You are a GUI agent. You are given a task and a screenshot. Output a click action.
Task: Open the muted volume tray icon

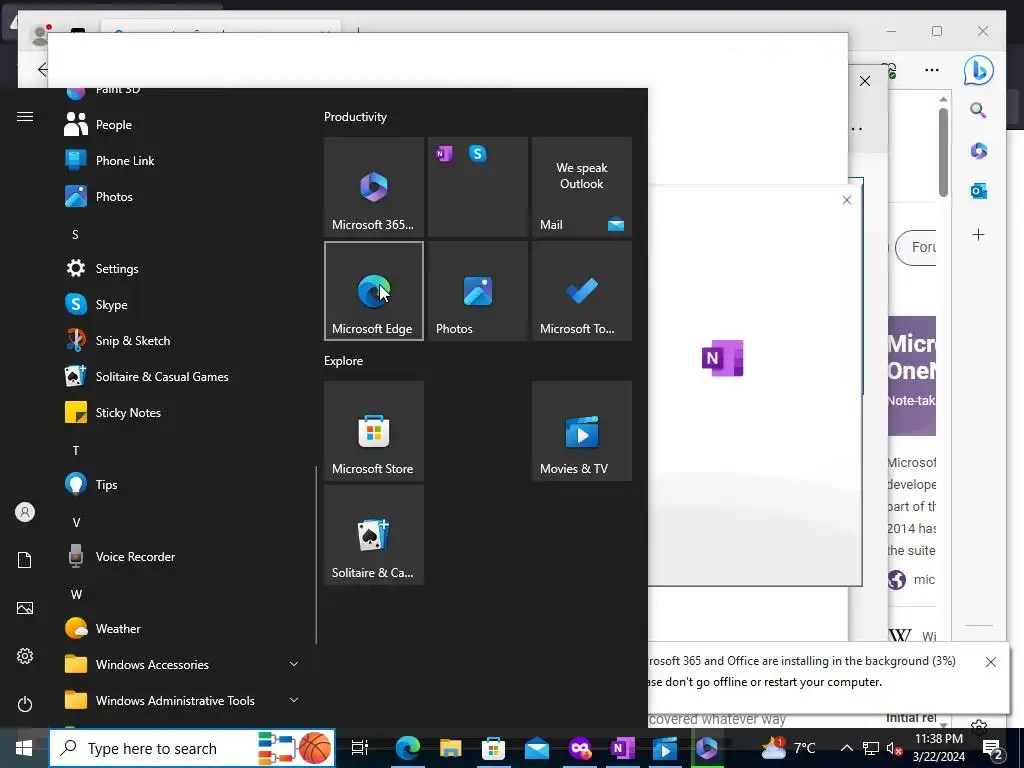point(894,748)
